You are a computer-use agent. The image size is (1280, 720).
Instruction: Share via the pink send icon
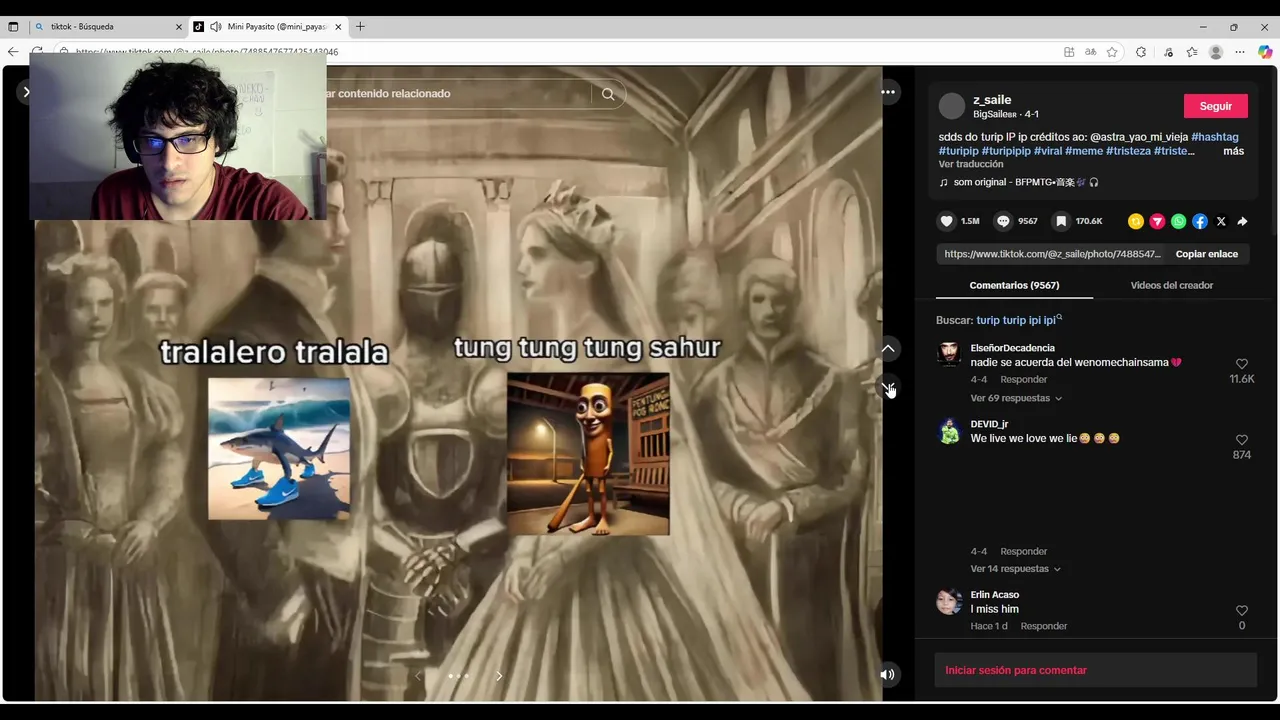(1157, 221)
